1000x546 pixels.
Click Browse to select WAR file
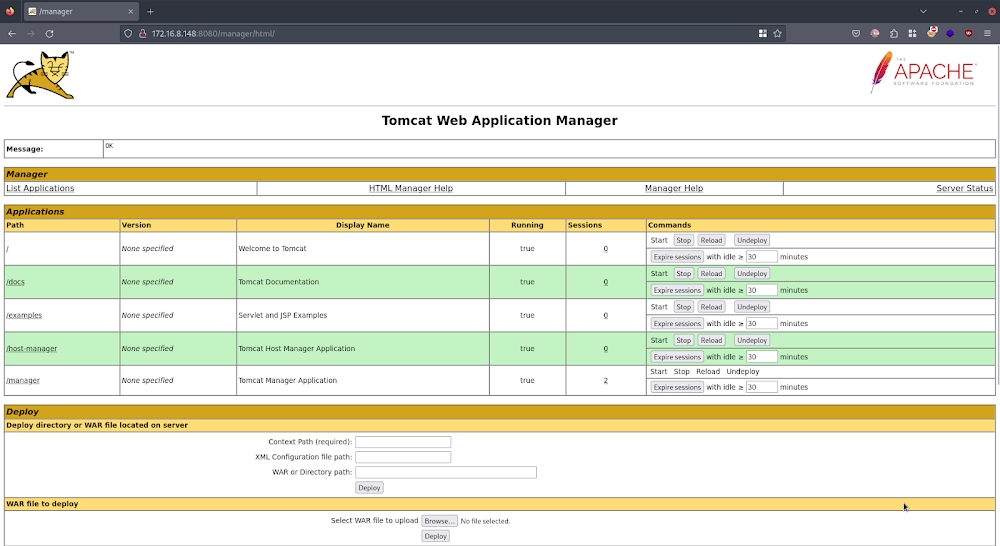click(438, 521)
